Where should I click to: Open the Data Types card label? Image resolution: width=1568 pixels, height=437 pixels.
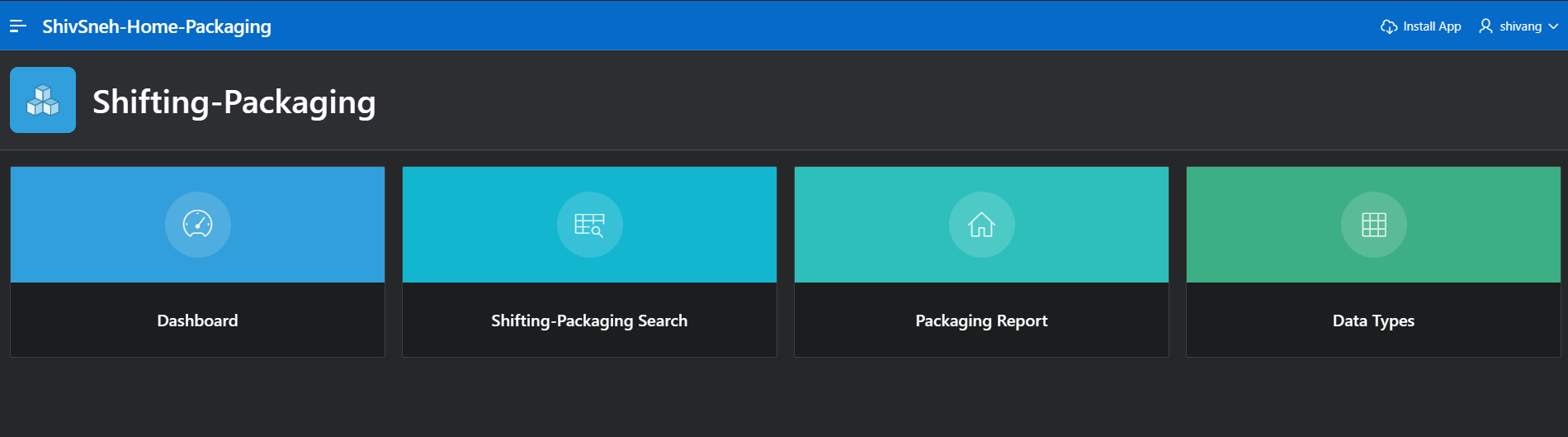point(1373,321)
